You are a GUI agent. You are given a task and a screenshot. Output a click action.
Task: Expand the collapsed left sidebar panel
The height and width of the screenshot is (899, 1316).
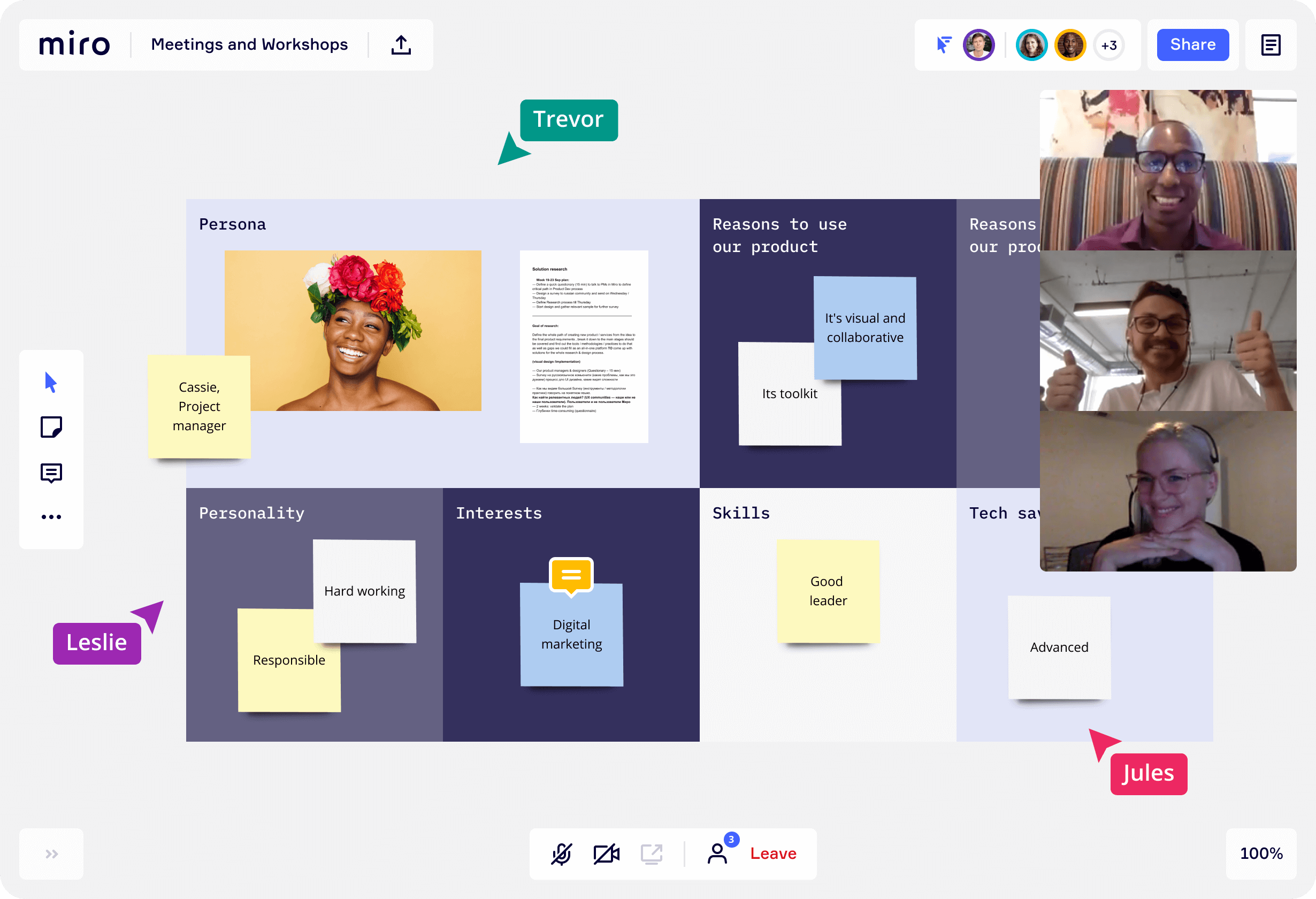point(52,854)
